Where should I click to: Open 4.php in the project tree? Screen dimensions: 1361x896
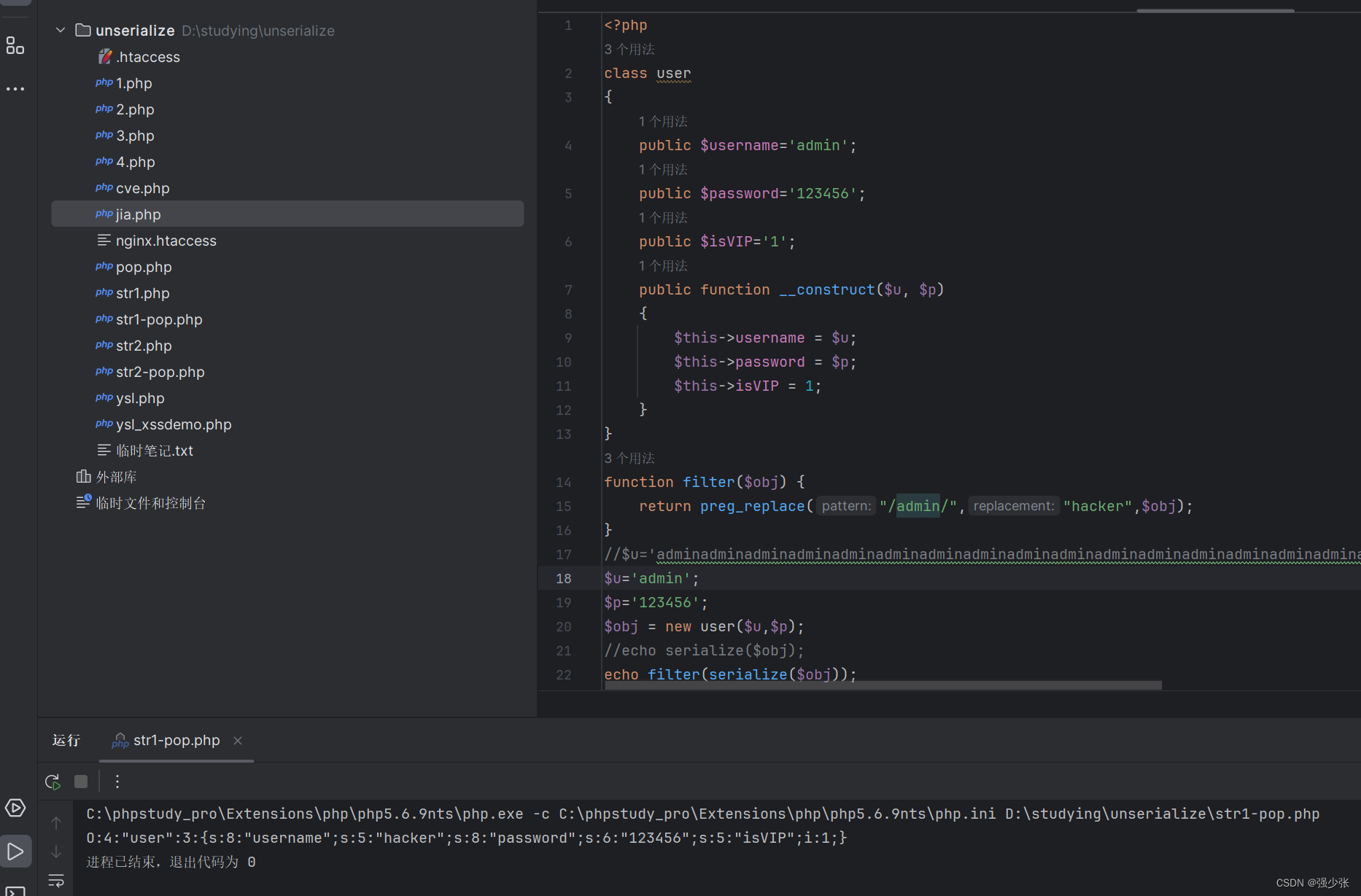coord(136,162)
